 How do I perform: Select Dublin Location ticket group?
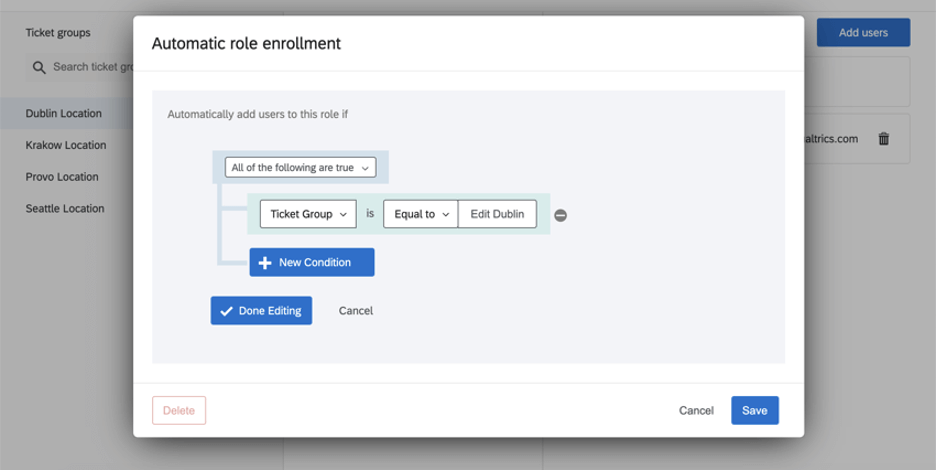[64, 113]
